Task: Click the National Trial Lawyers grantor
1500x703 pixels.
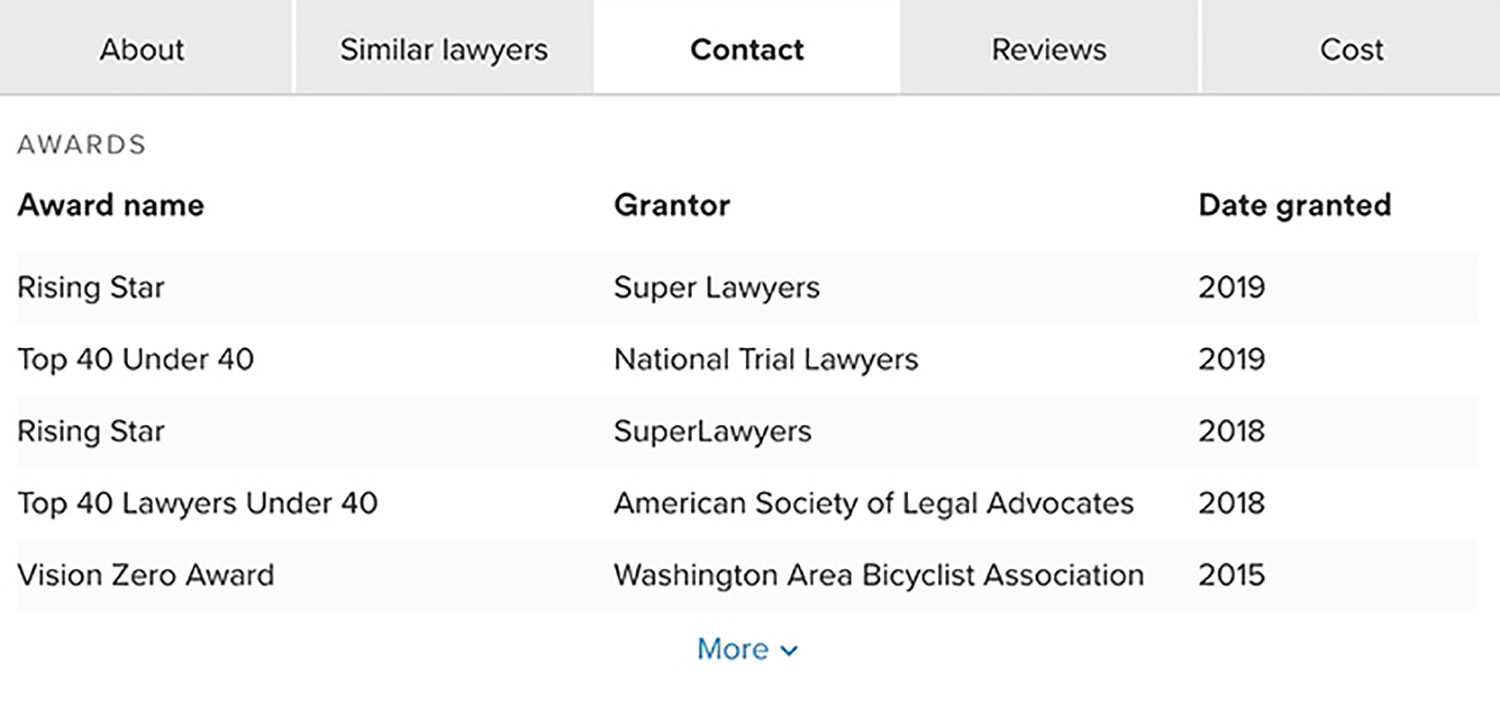Action: 766,359
